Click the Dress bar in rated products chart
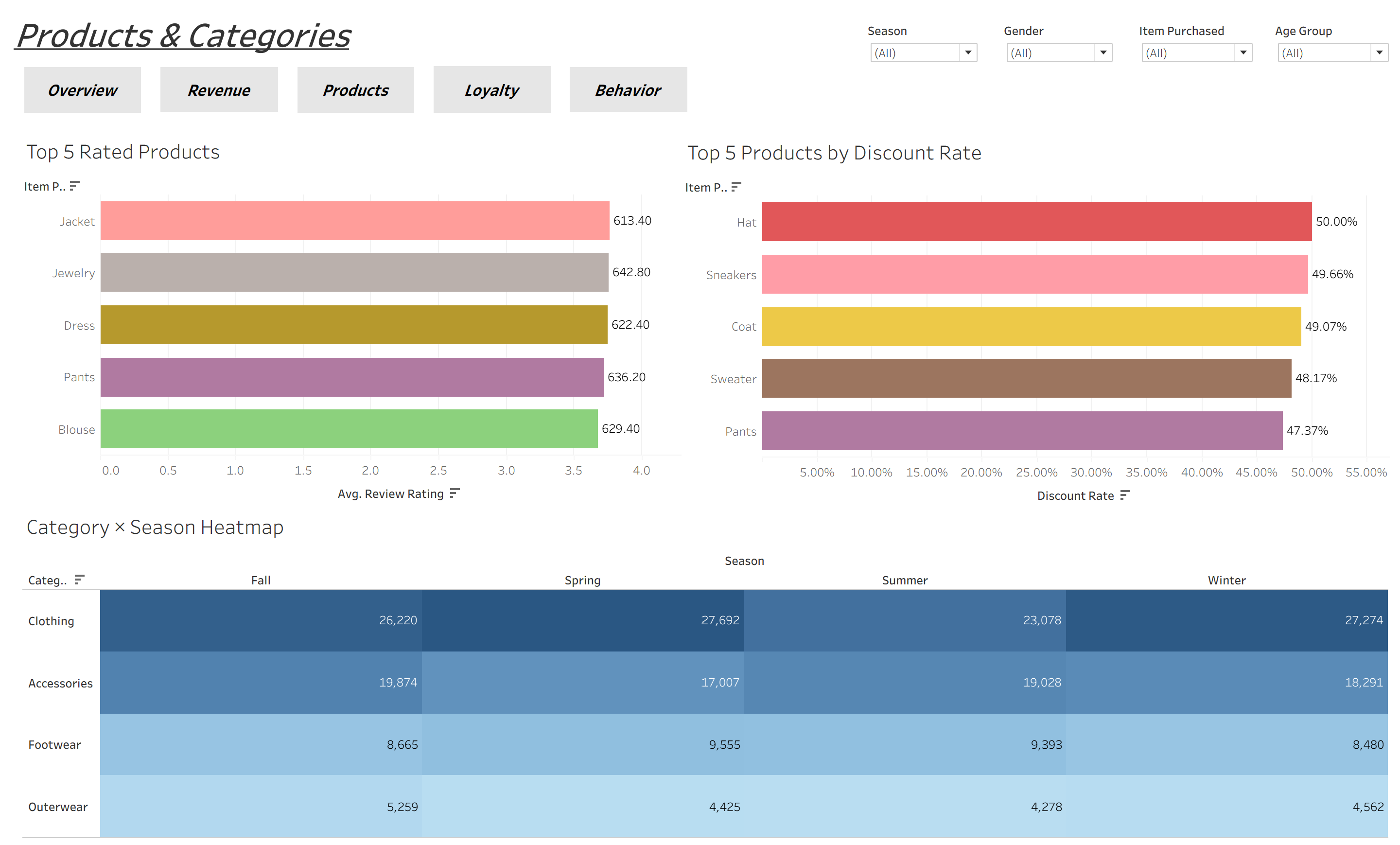Screen dimensions: 1400x845 pos(353,324)
